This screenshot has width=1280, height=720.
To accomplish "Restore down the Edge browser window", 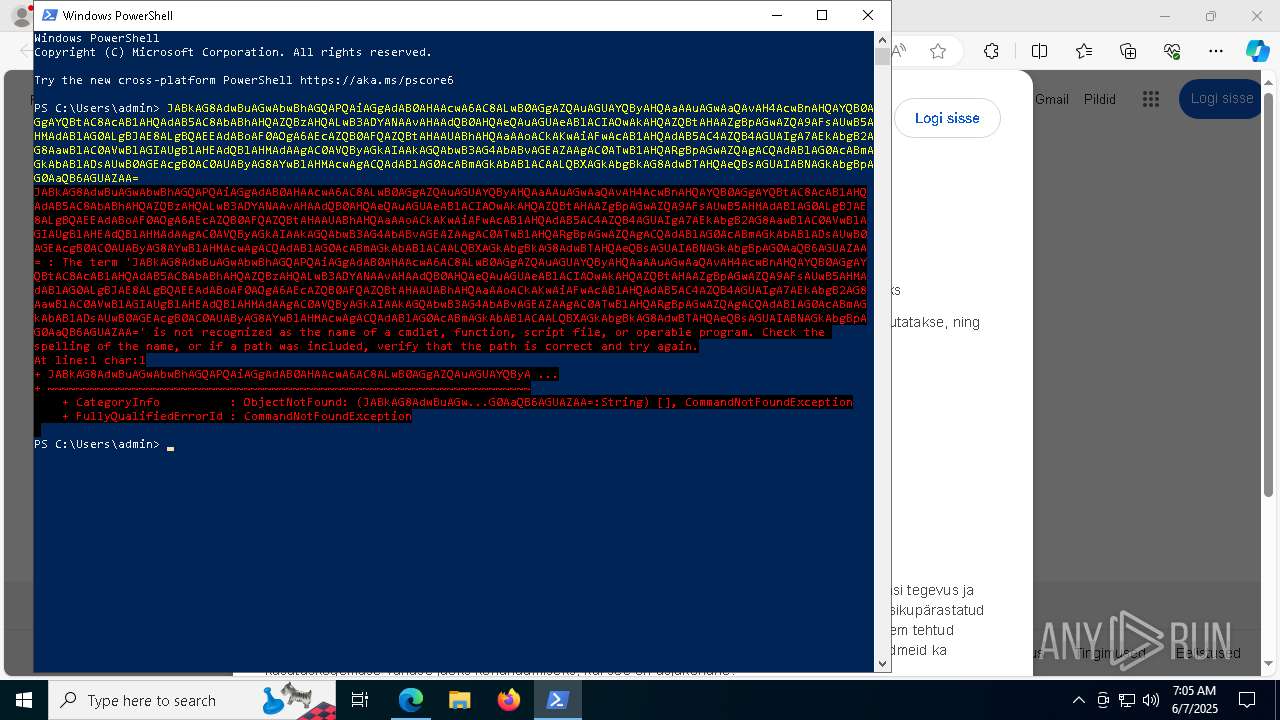I will click(1211, 16).
